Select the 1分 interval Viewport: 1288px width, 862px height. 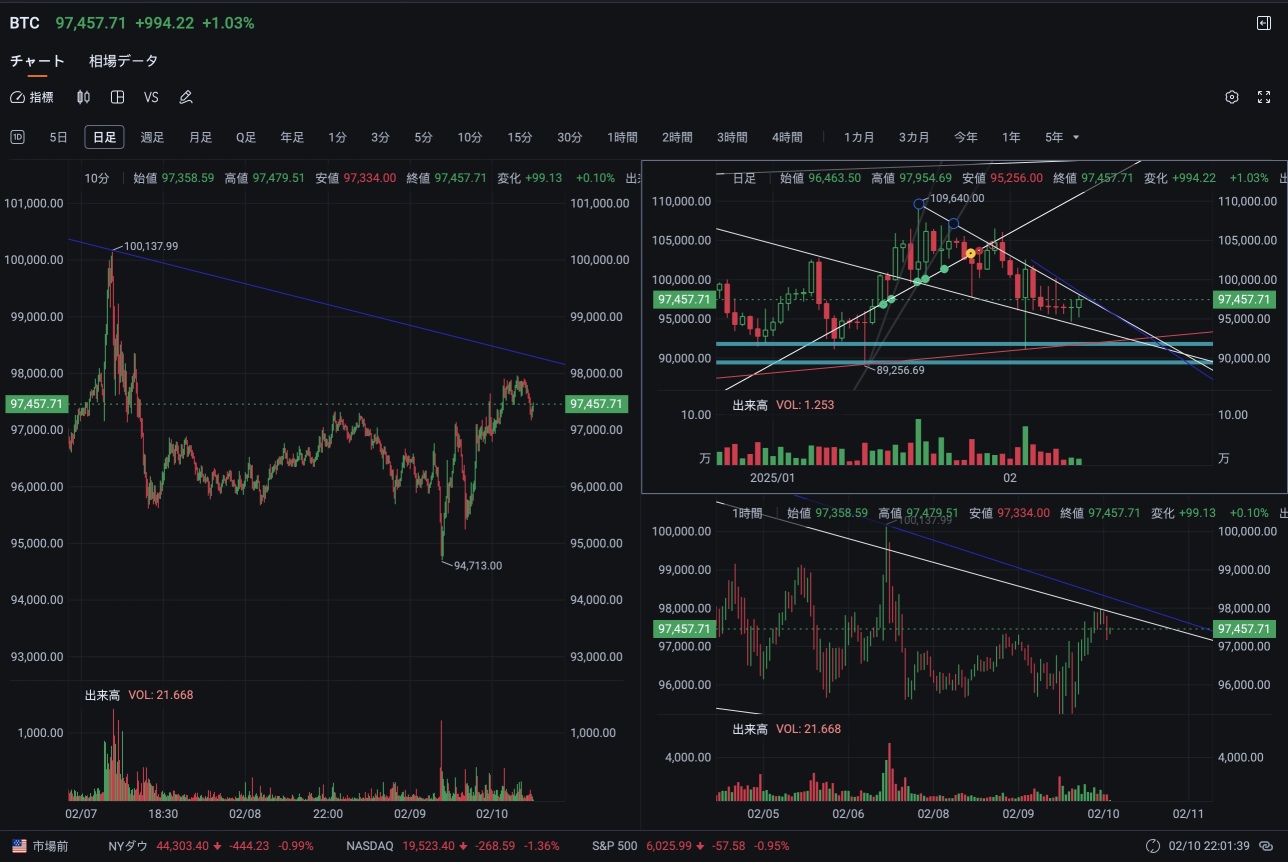337,137
